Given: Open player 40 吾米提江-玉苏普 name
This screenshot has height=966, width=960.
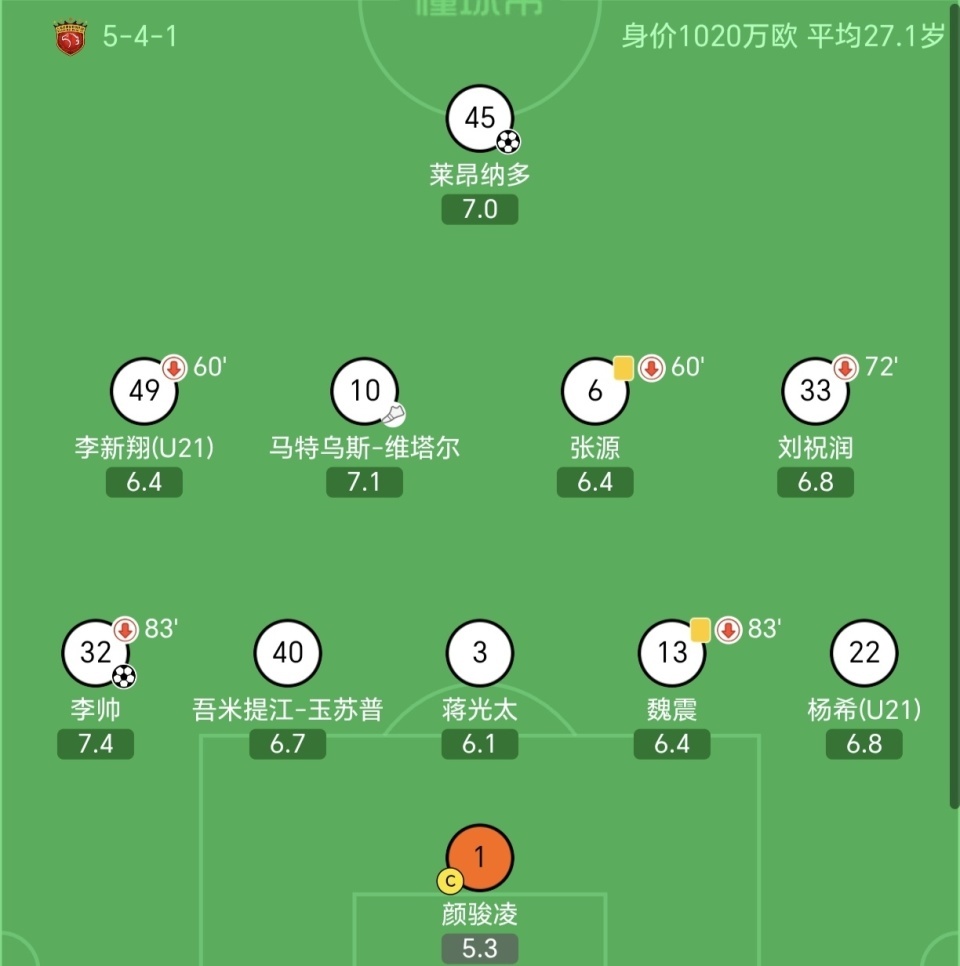Looking at the screenshot, I should pos(288,709).
